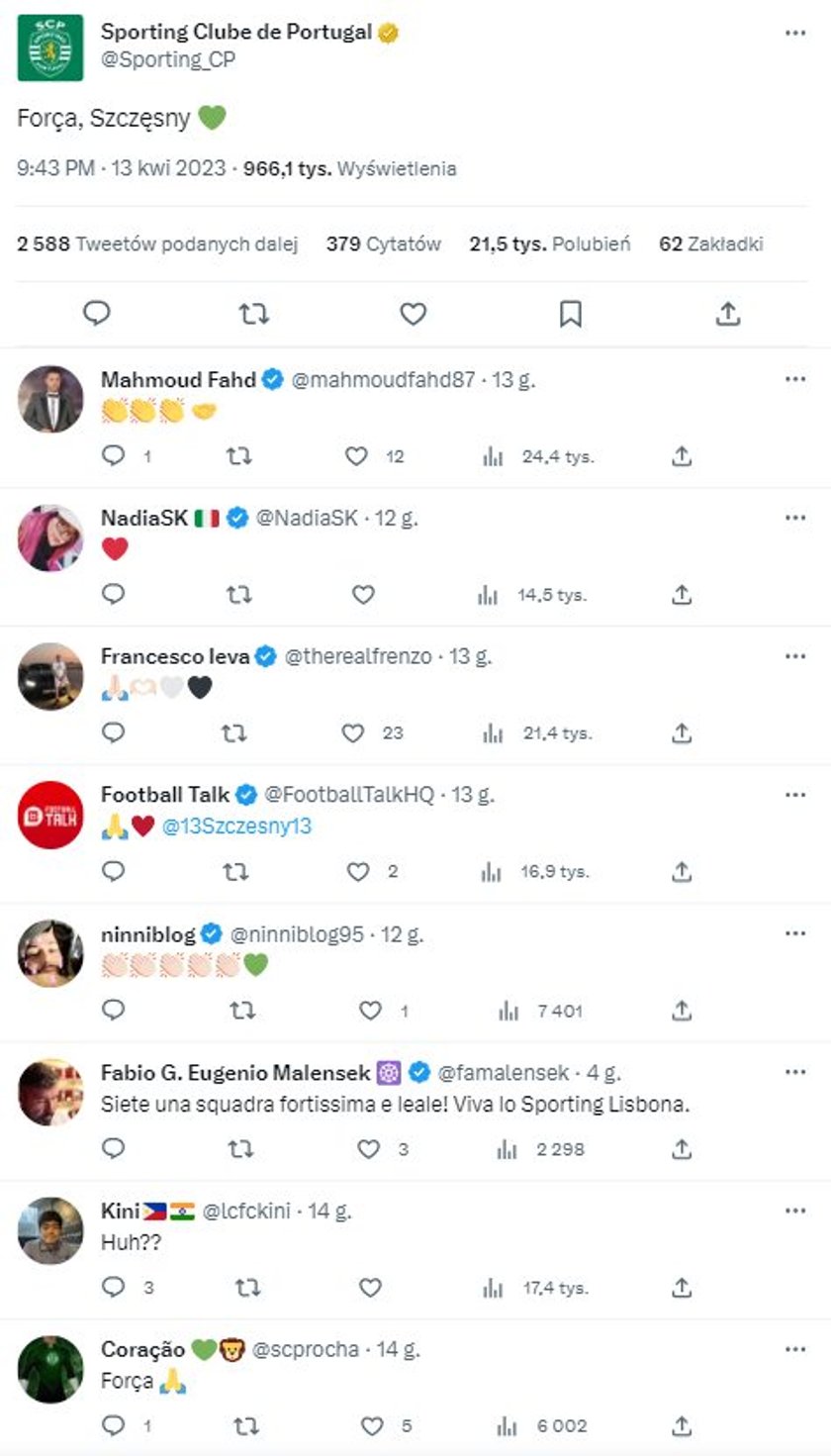831x1456 pixels.
Task: View the 21,5 tys. Polubień likes list
Action: click(x=550, y=244)
